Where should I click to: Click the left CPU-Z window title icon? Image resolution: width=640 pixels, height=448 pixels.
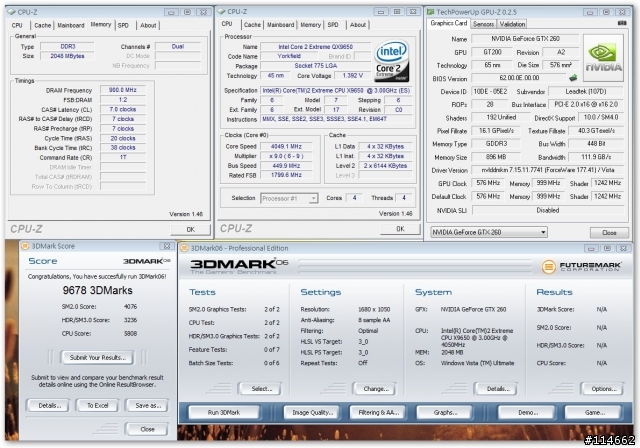pyautogui.click(x=11, y=12)
